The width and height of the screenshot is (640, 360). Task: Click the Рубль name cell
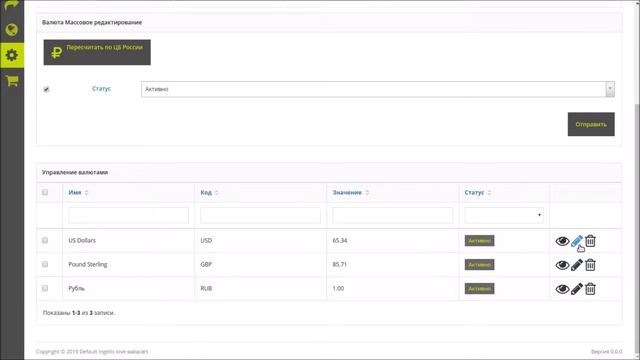click(x=76, y=288)
